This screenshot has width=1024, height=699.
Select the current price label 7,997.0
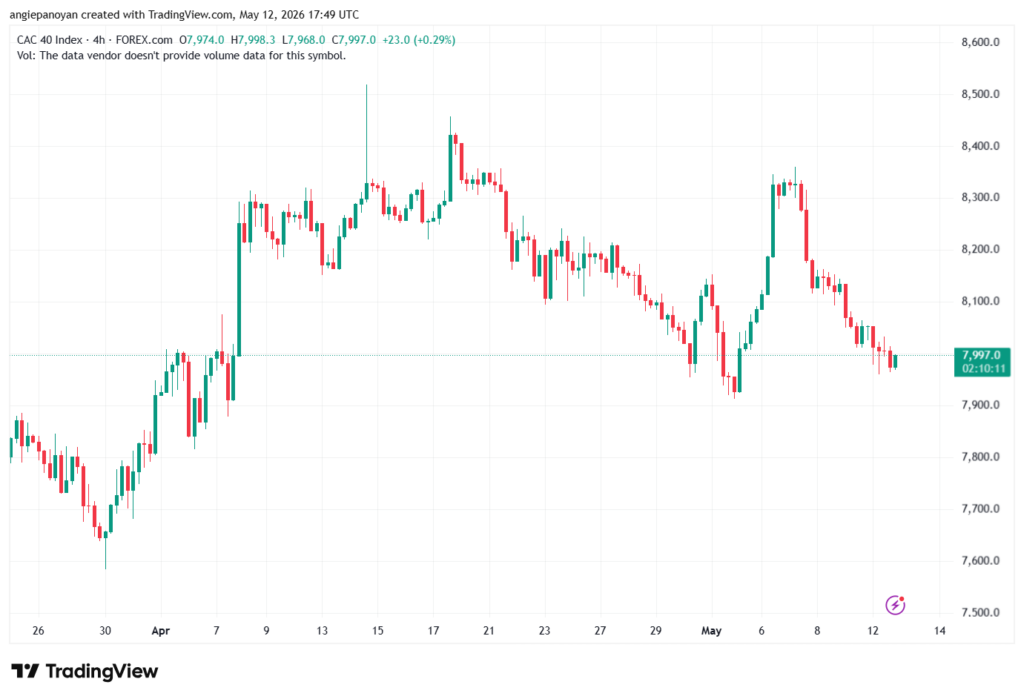(982, 355)
